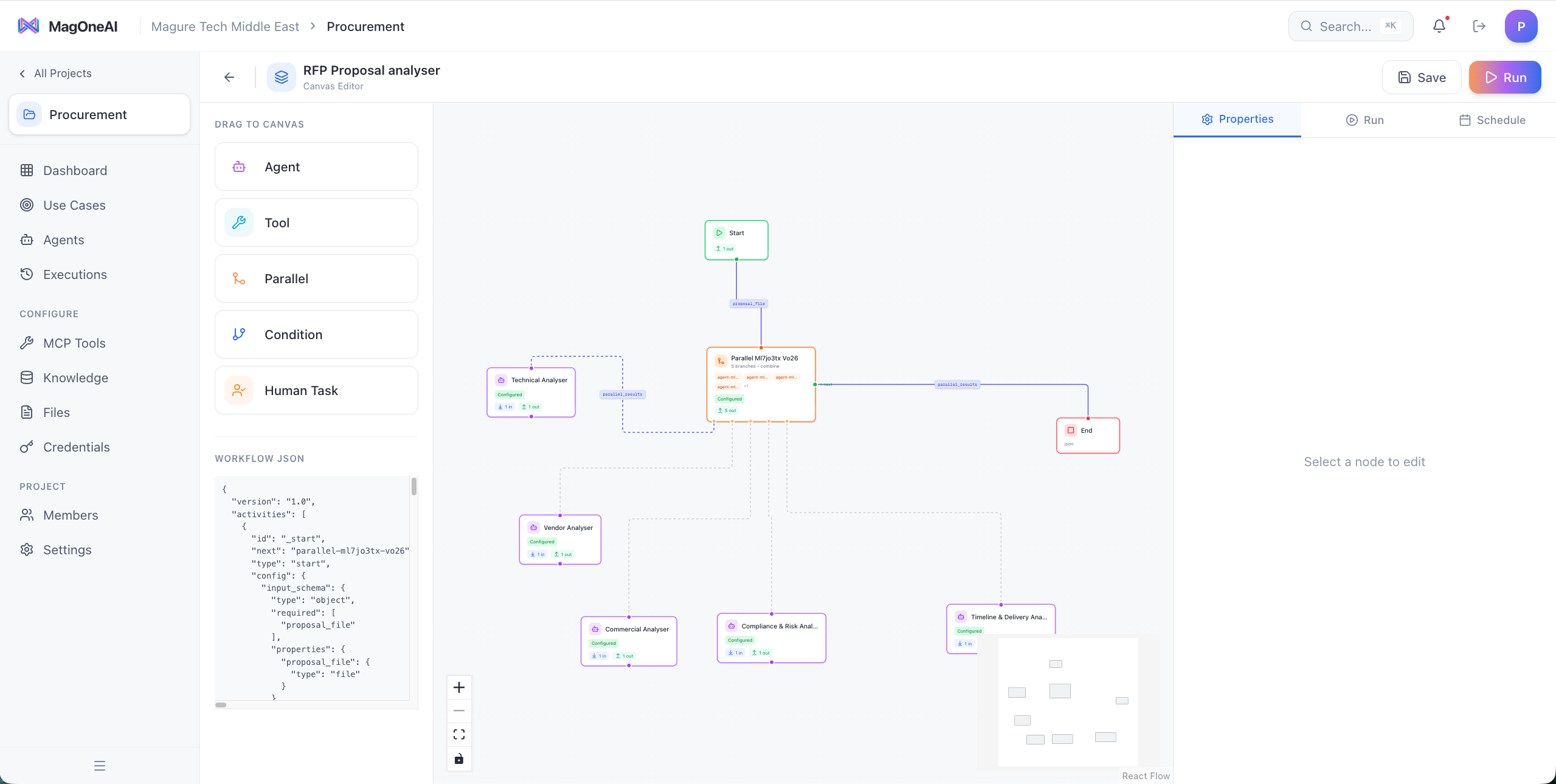This screenshot has height=784, width=1556.
Task: Expand the Magure Tech Middle East breadcrumb
Action: click(224, 26)
